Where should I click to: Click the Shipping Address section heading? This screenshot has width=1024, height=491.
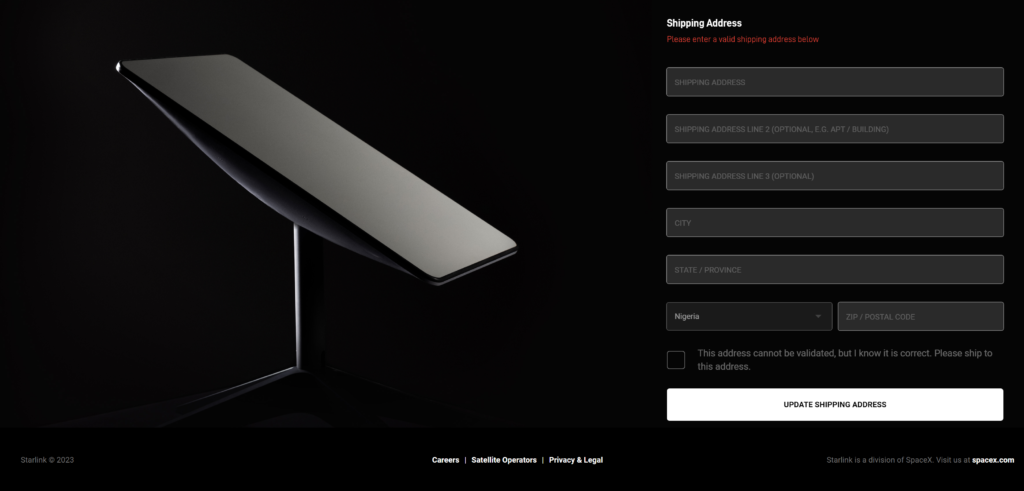point(704,23)
